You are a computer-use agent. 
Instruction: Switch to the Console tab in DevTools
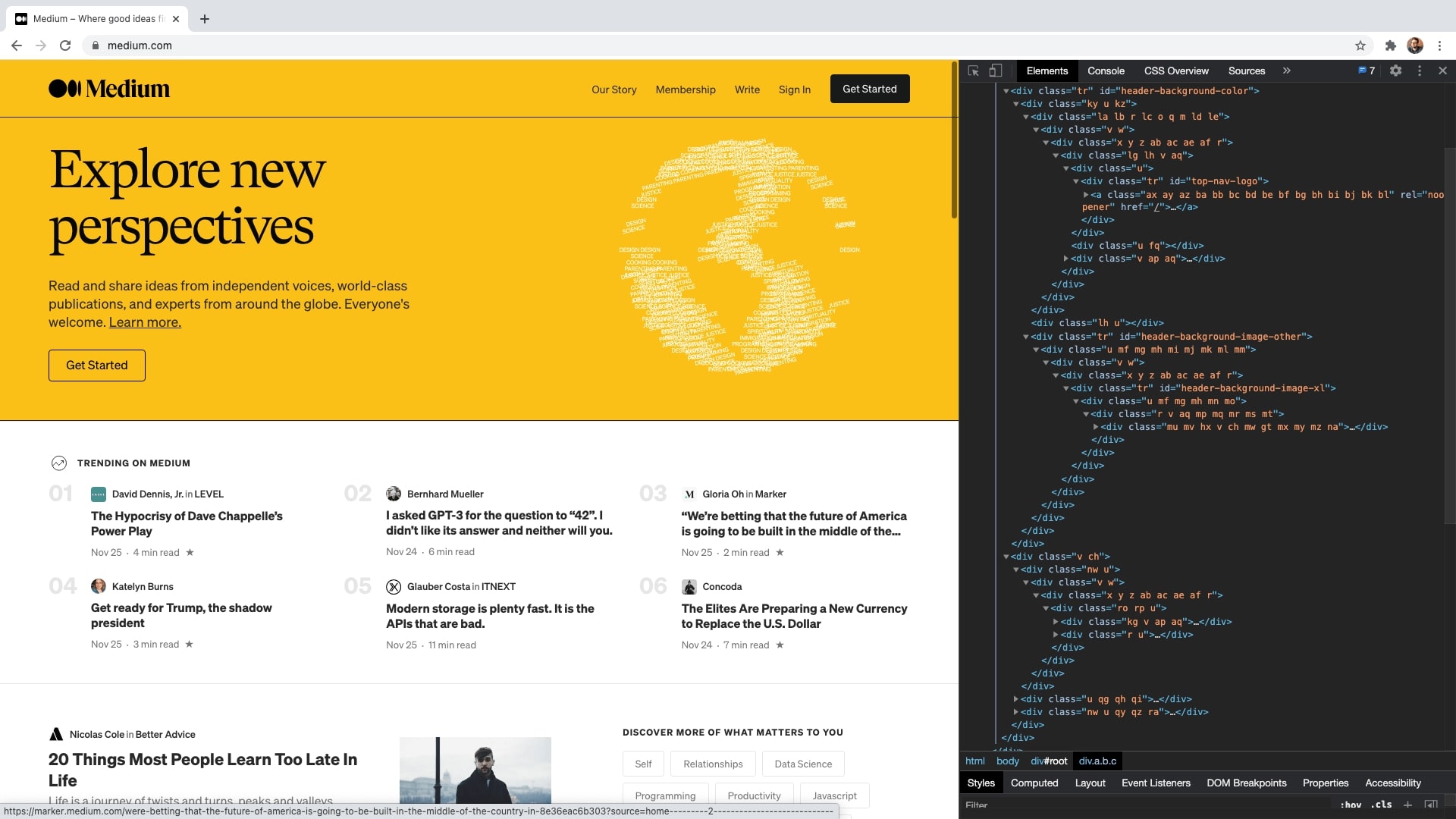[x=1106, y=71]
